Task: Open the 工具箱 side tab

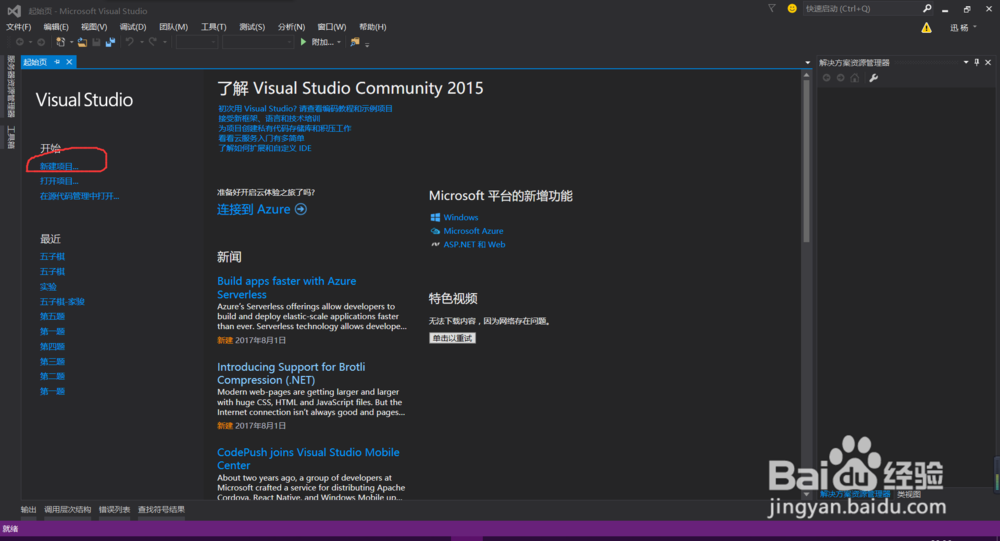Action: [x=11, y=137]
